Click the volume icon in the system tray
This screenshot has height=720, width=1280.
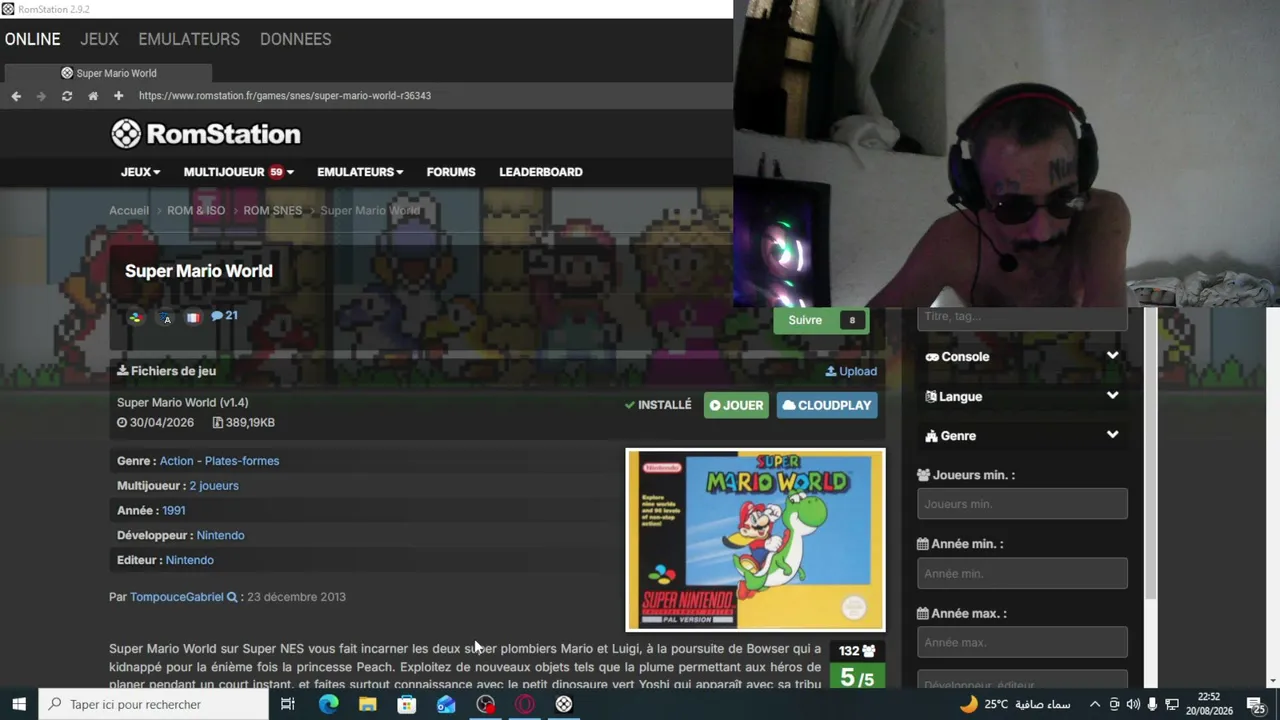pos(1133,704)
